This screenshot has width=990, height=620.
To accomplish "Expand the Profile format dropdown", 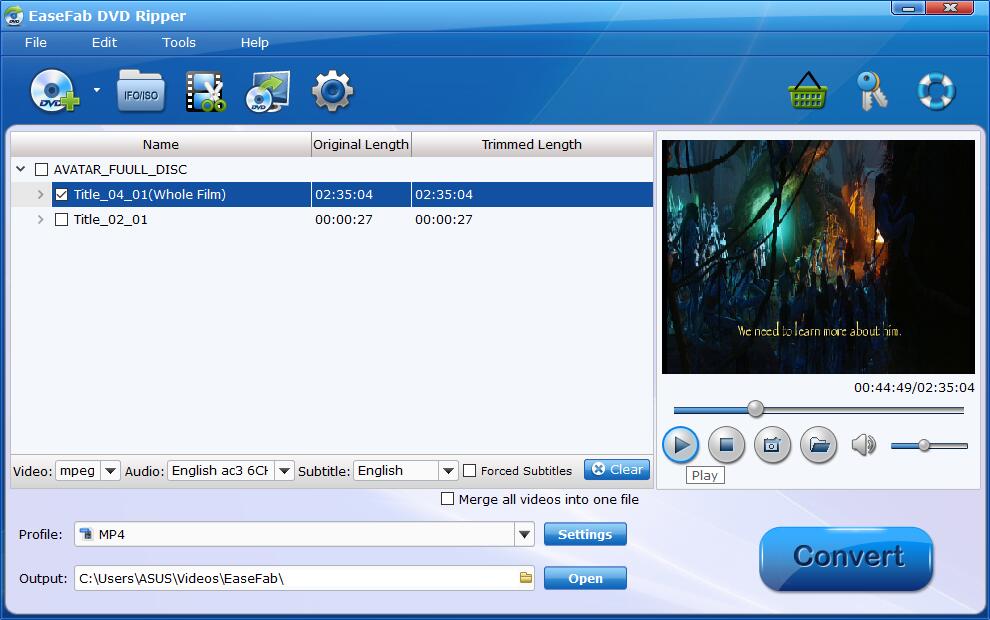I will coord(525,535).
